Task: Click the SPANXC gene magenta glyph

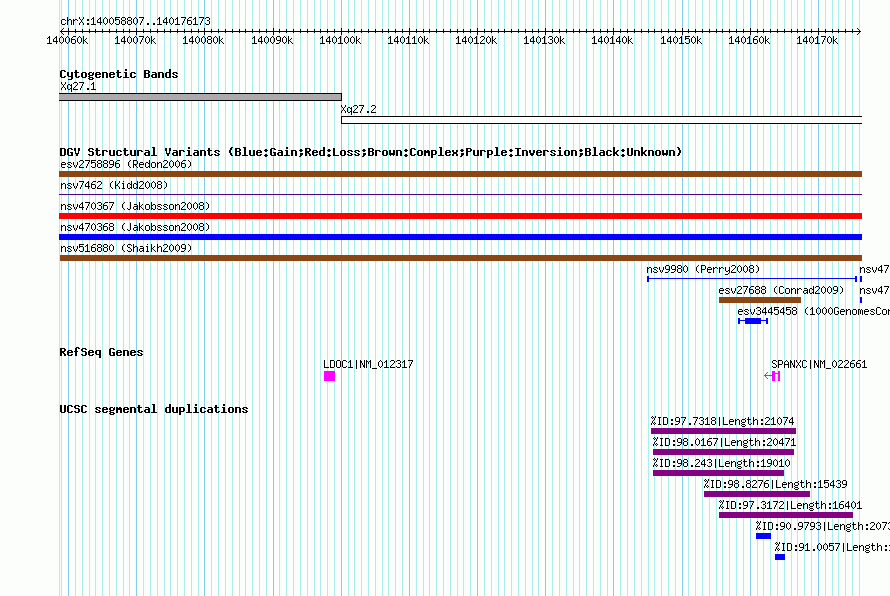Action: pos(773,376)
